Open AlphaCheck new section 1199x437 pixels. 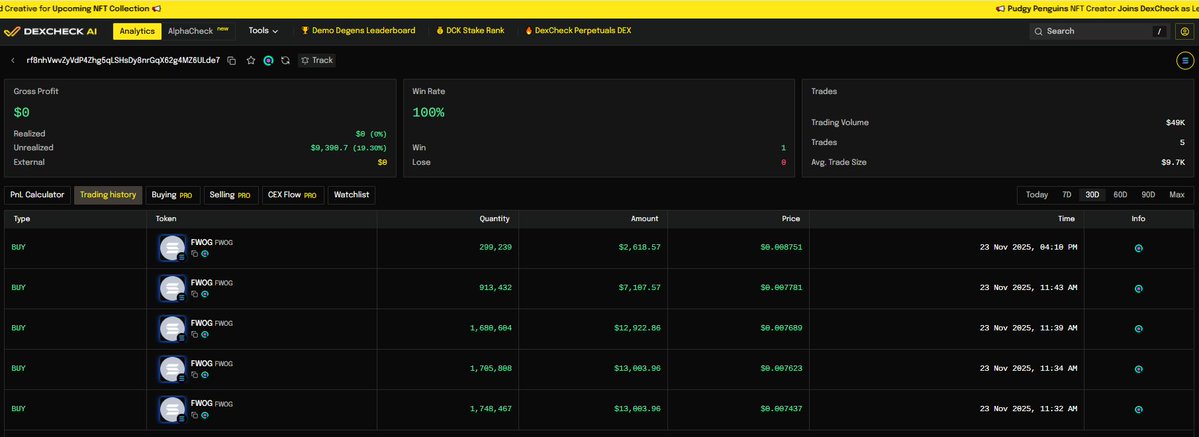(x=198, y=31)
